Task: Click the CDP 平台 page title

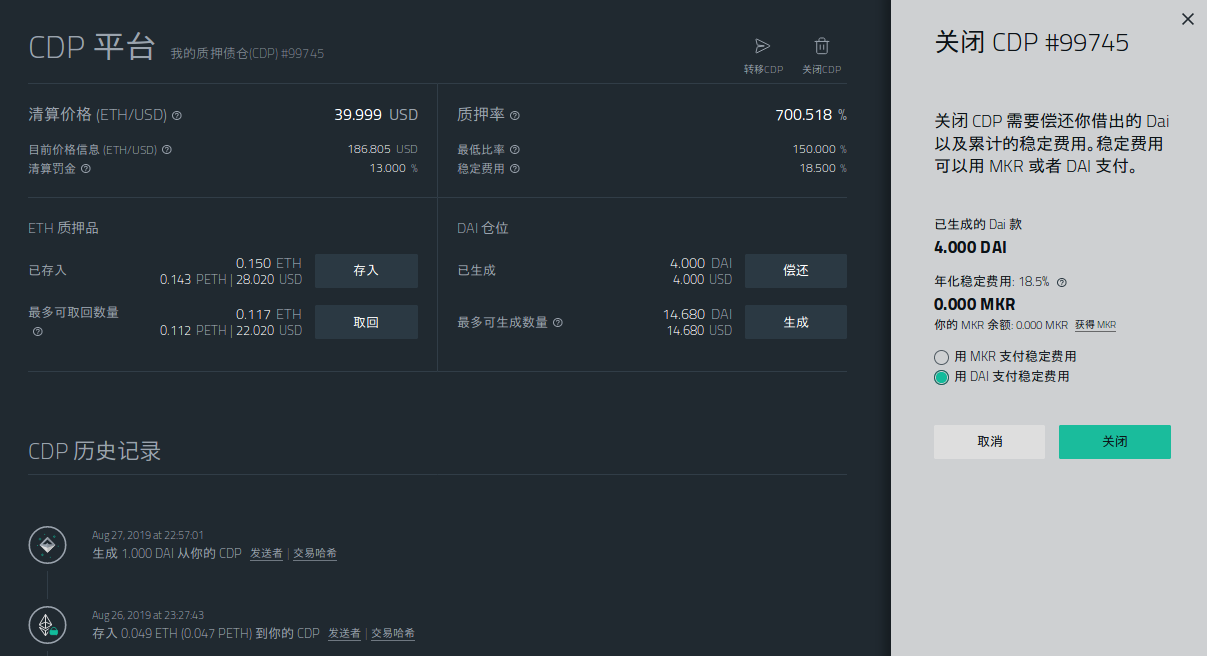Action: point(92,47)
